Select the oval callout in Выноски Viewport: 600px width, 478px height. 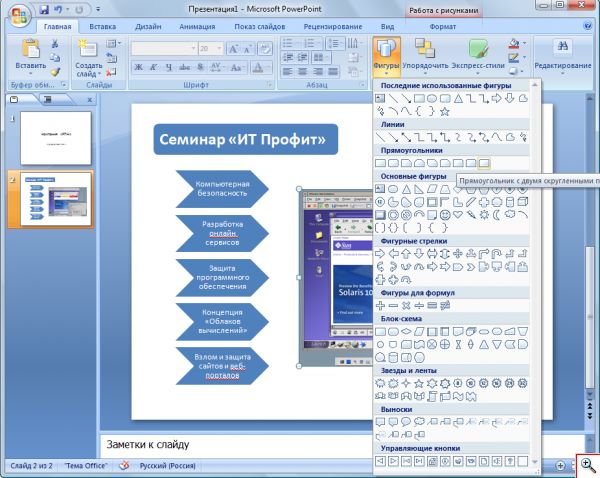[x=406, y=422]
